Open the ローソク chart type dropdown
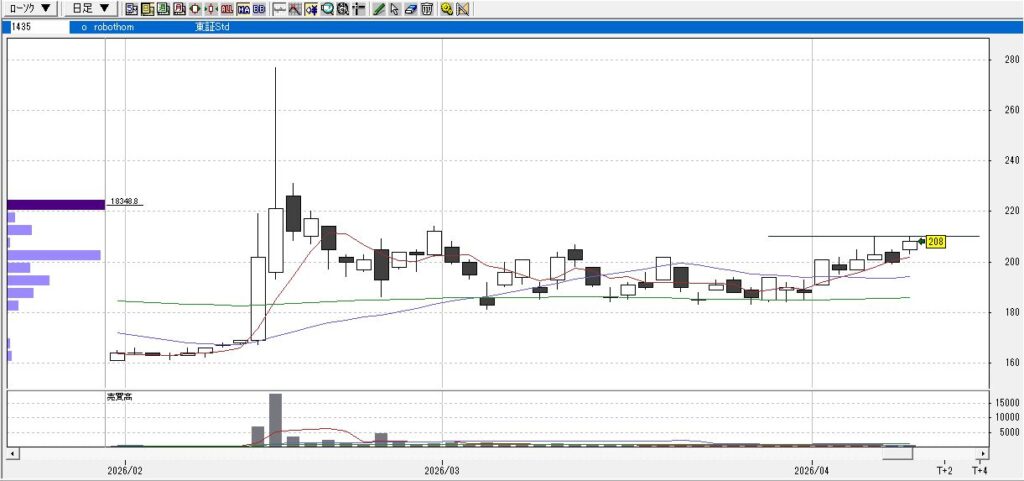This screenshot has width=1024, height=481. (x=29, y=9)
